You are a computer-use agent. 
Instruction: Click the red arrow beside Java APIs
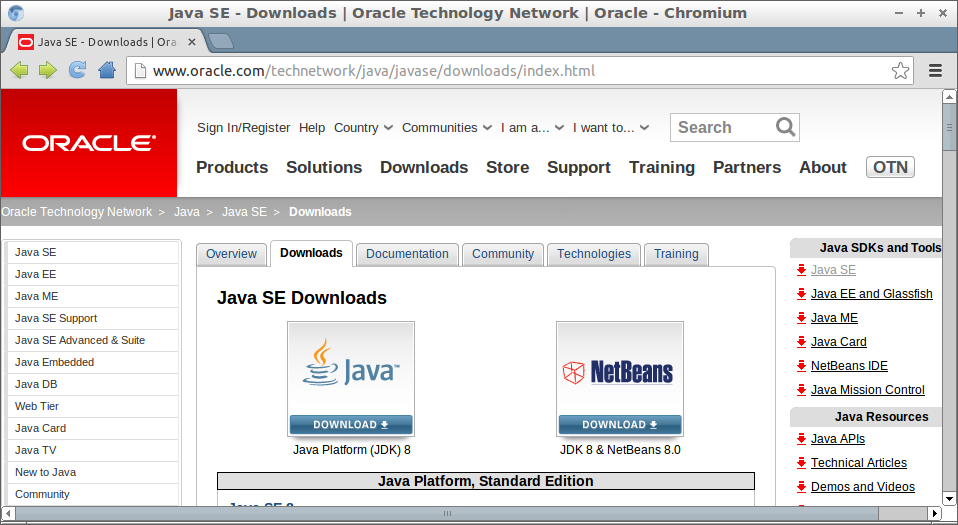click(802, 439)
